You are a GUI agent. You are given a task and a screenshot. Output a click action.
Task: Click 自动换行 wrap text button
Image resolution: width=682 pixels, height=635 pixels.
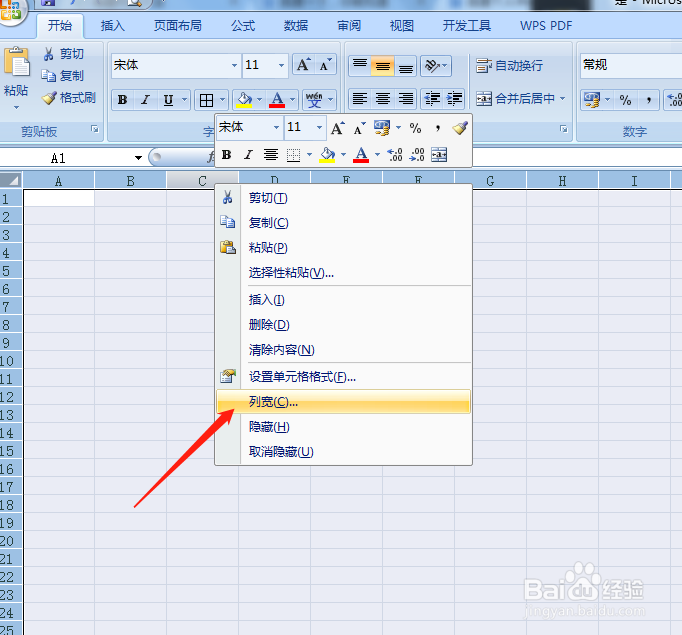point(509,66)
